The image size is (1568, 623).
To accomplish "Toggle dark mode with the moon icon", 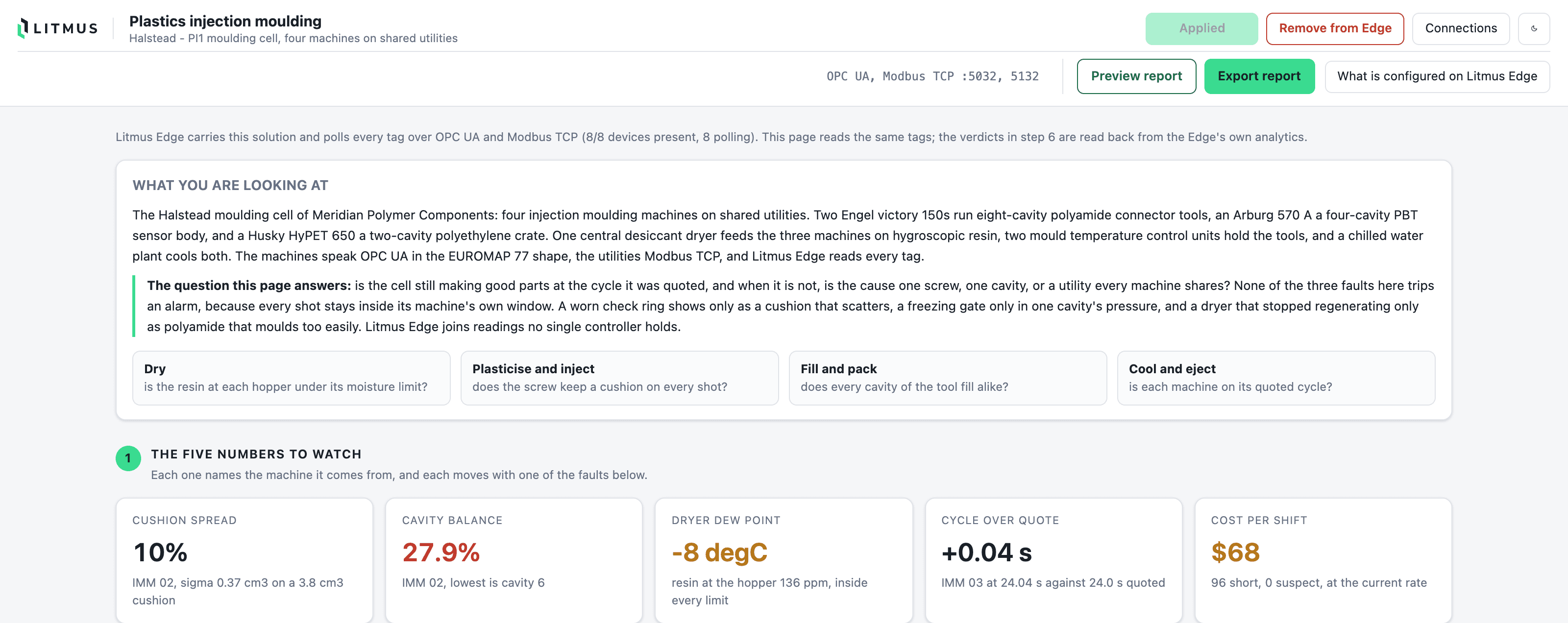I will 1533,28.
